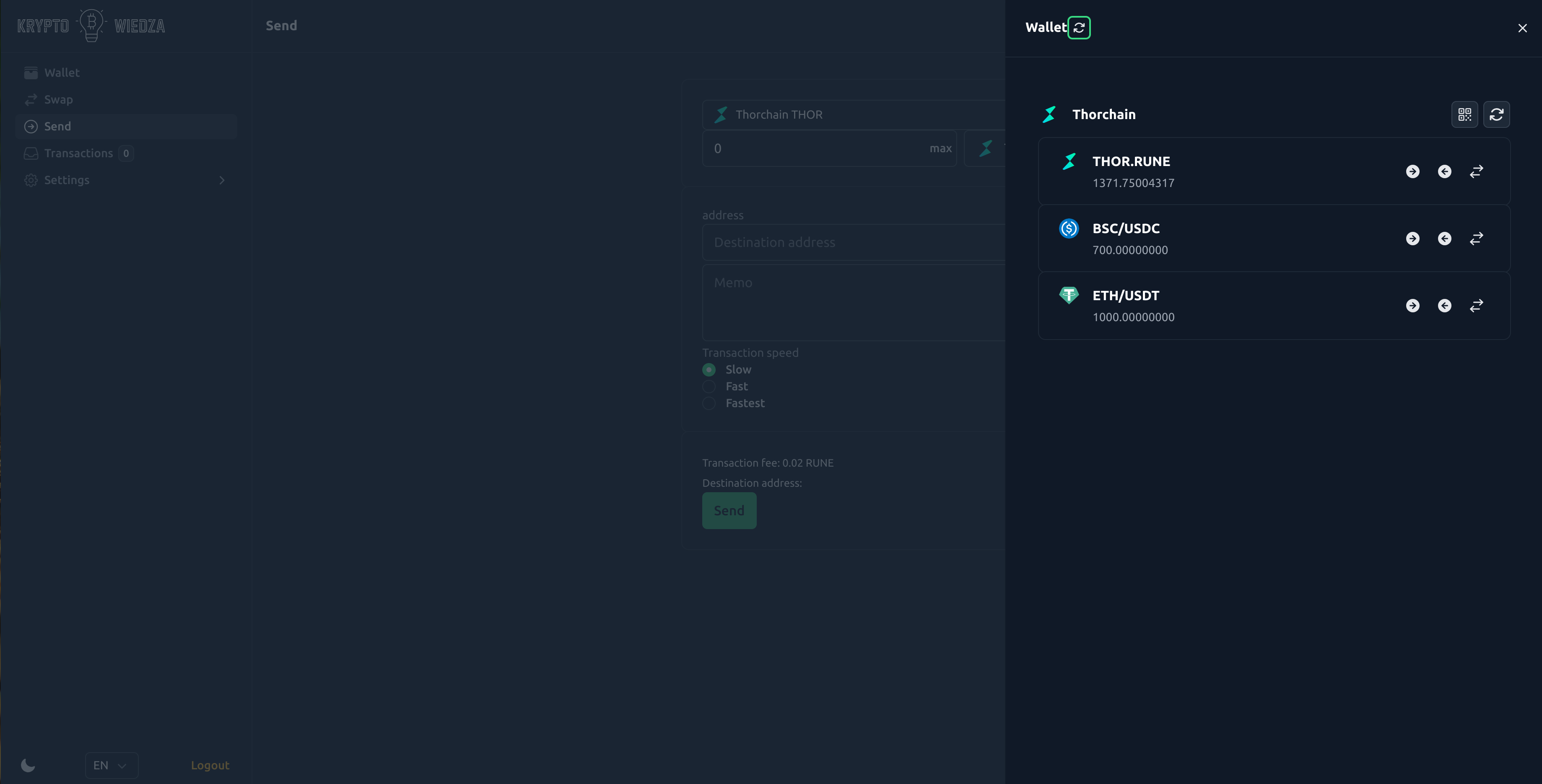Expand the Settings submenu chevron
1542x784 pixels.
click(221, 180)
